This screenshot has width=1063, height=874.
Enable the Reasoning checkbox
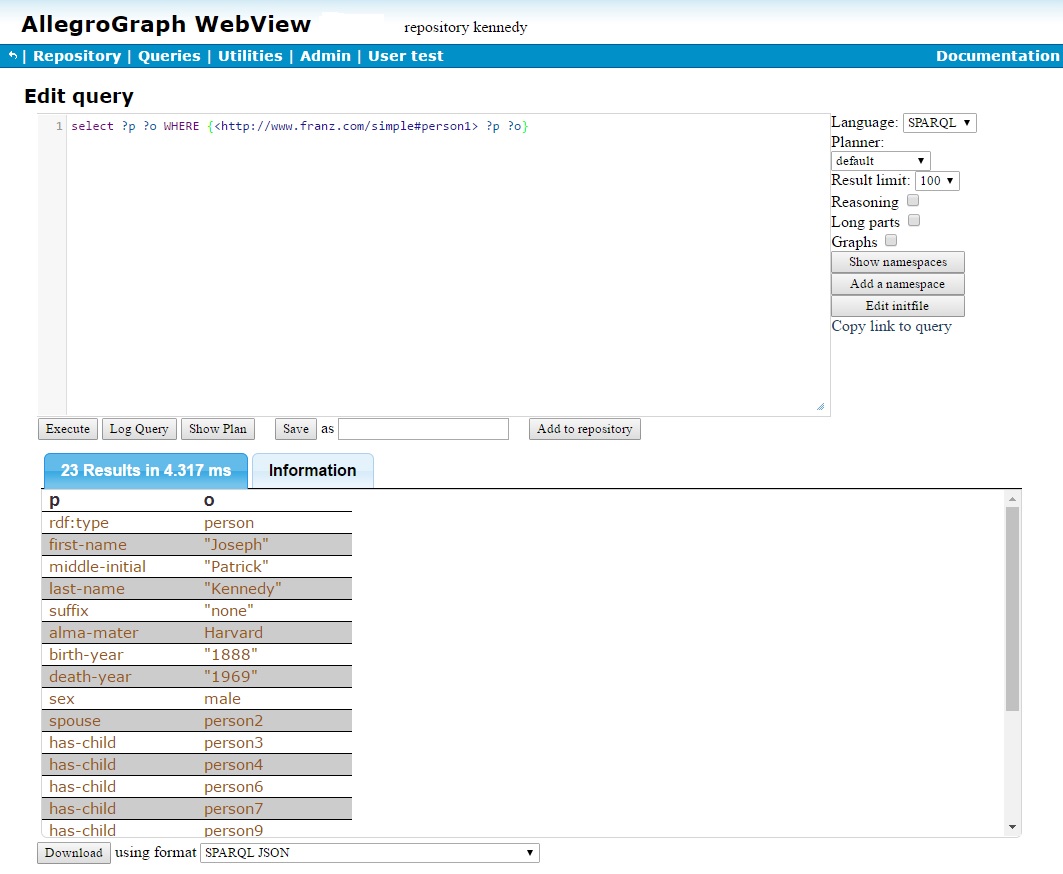[911, 200]
